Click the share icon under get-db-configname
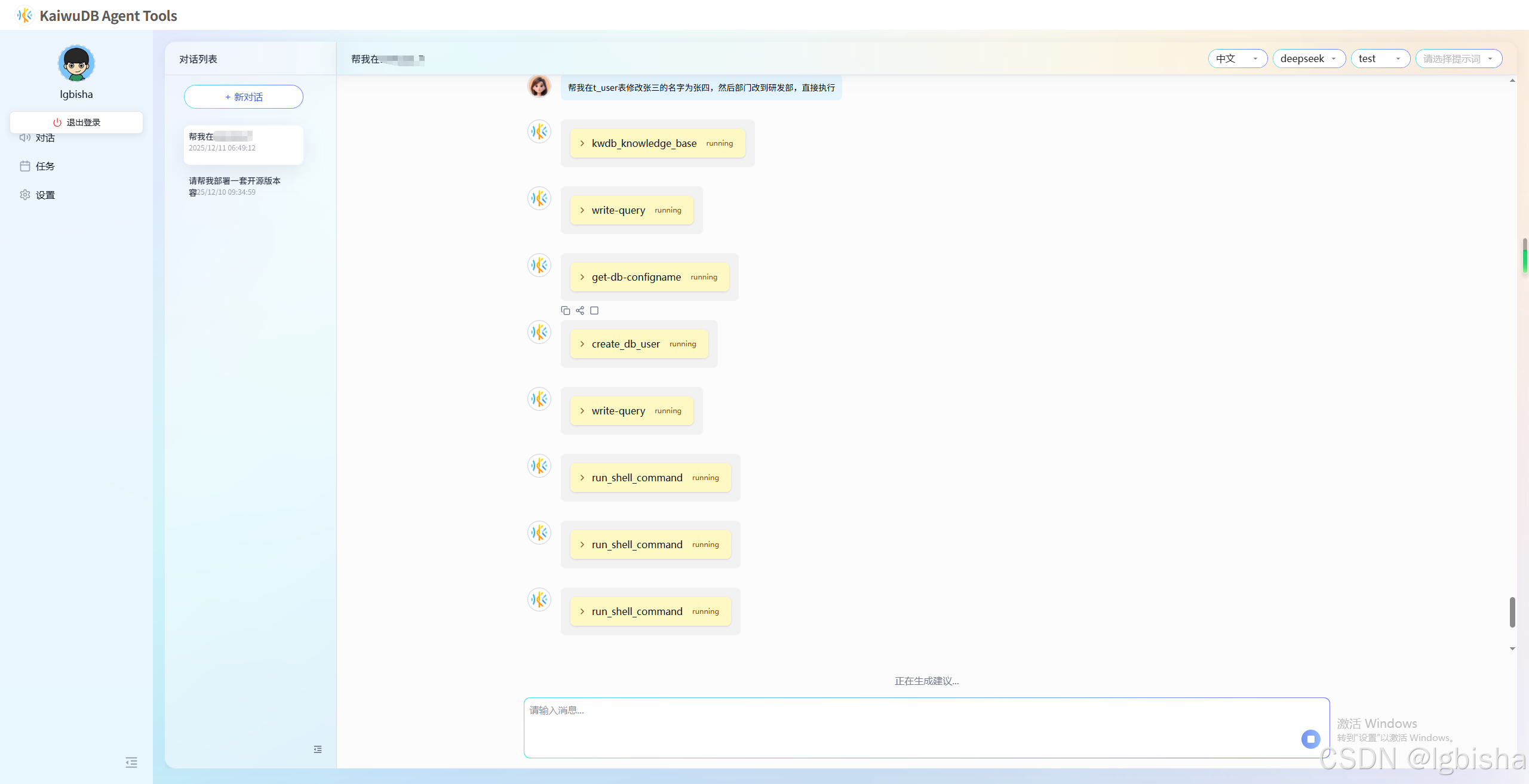This screenshot has height=784, width=1529. coord(579,310)
